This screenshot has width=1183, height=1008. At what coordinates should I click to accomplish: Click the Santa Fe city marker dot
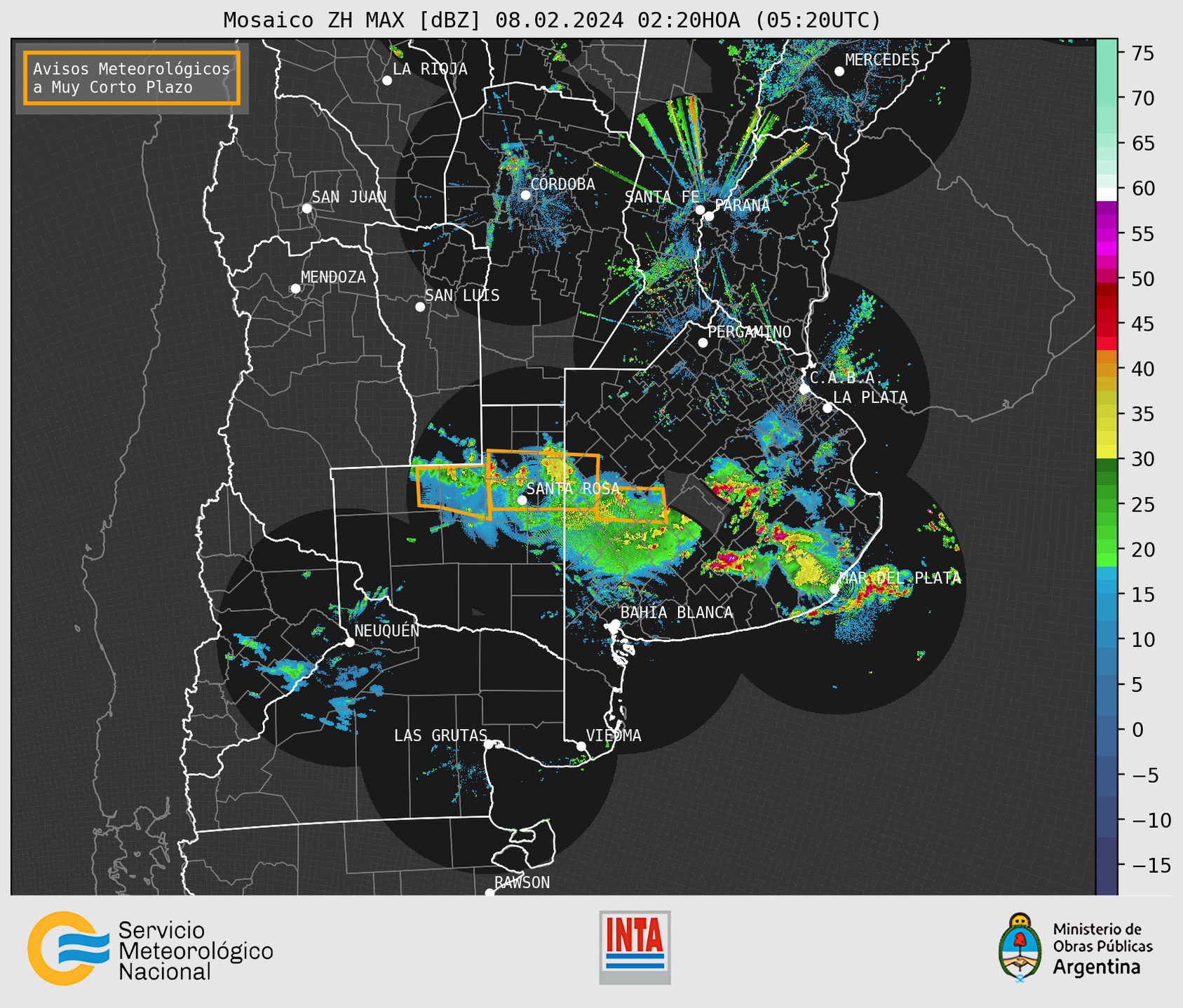click(x=700, y=210)
